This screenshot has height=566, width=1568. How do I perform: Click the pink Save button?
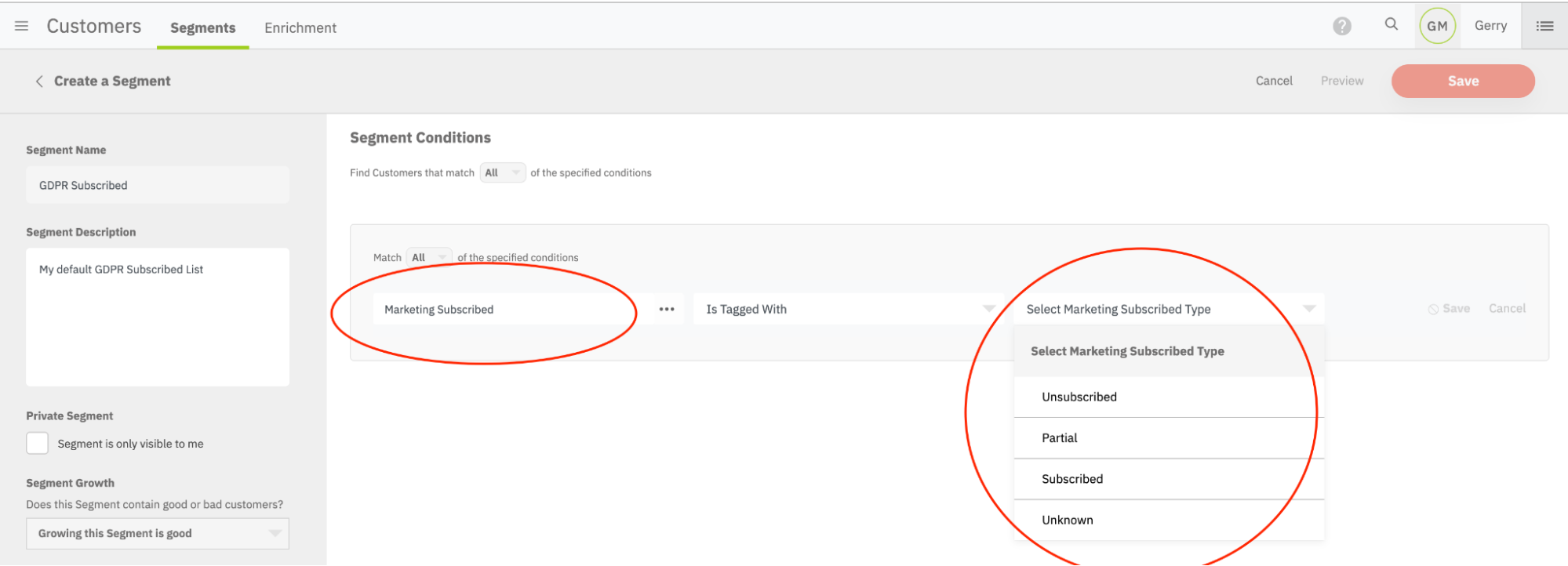pos(1463,81)
